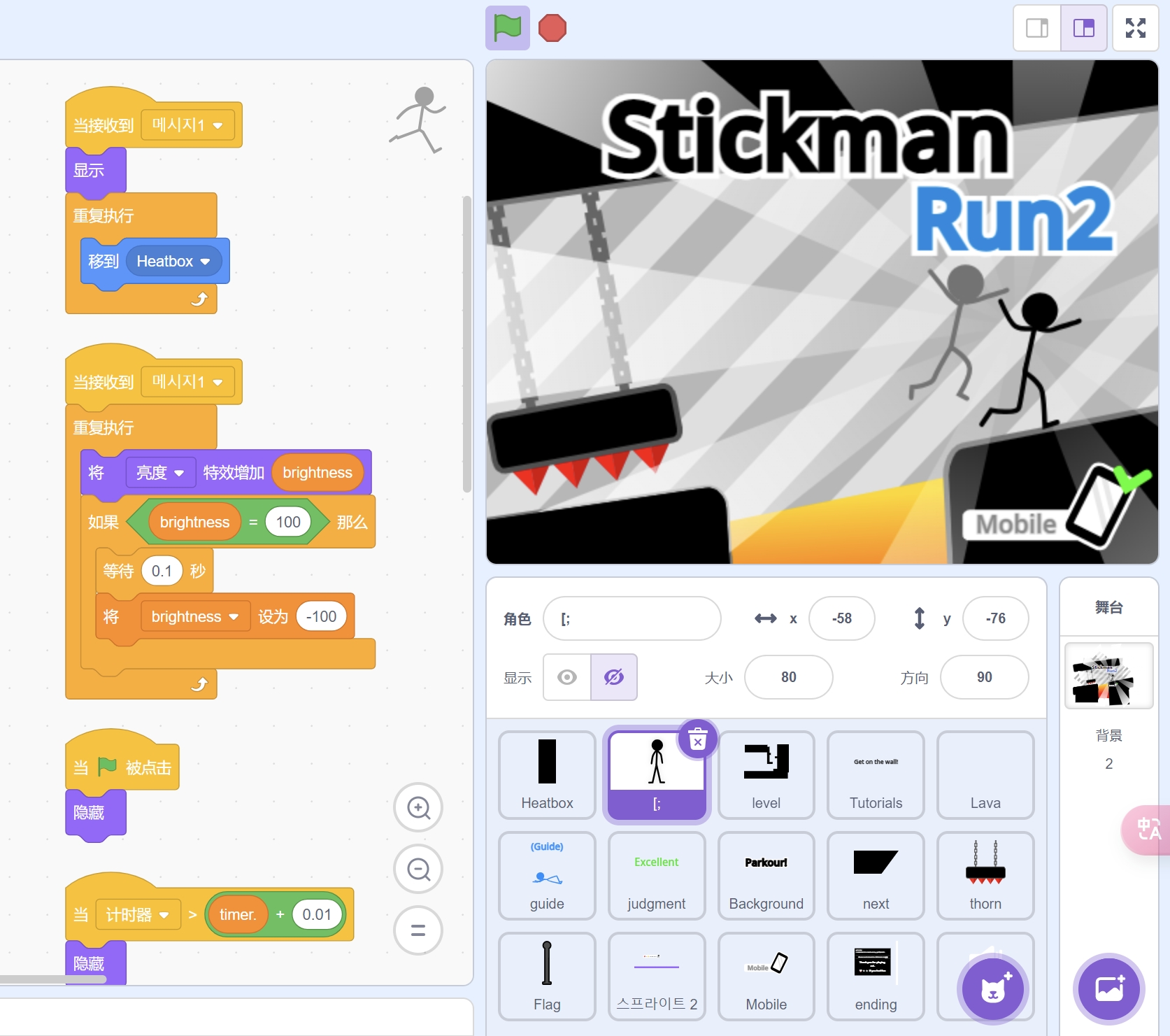Show the sprite with the eye toggle
This screenshot has width=1170, height=1036.
[x=567, y=677]
